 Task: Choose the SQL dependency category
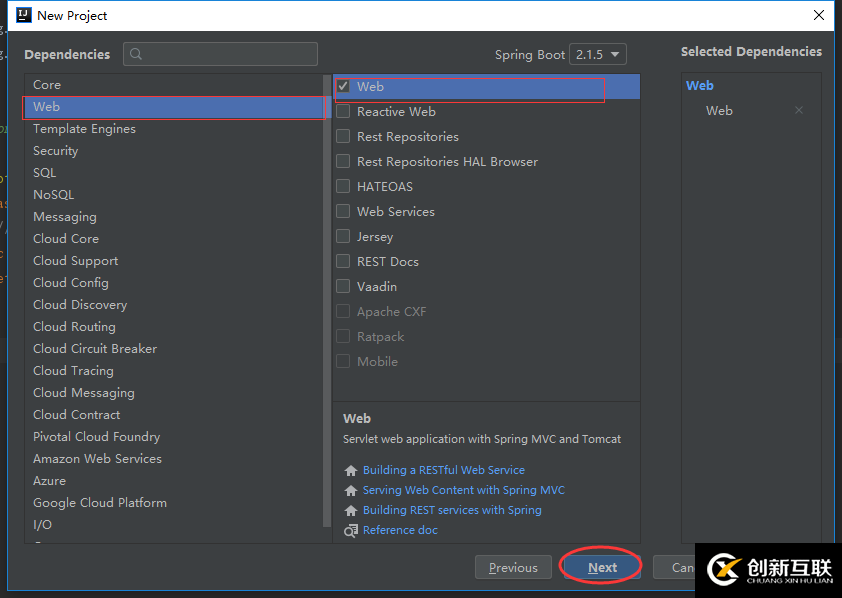coord(44,173)
